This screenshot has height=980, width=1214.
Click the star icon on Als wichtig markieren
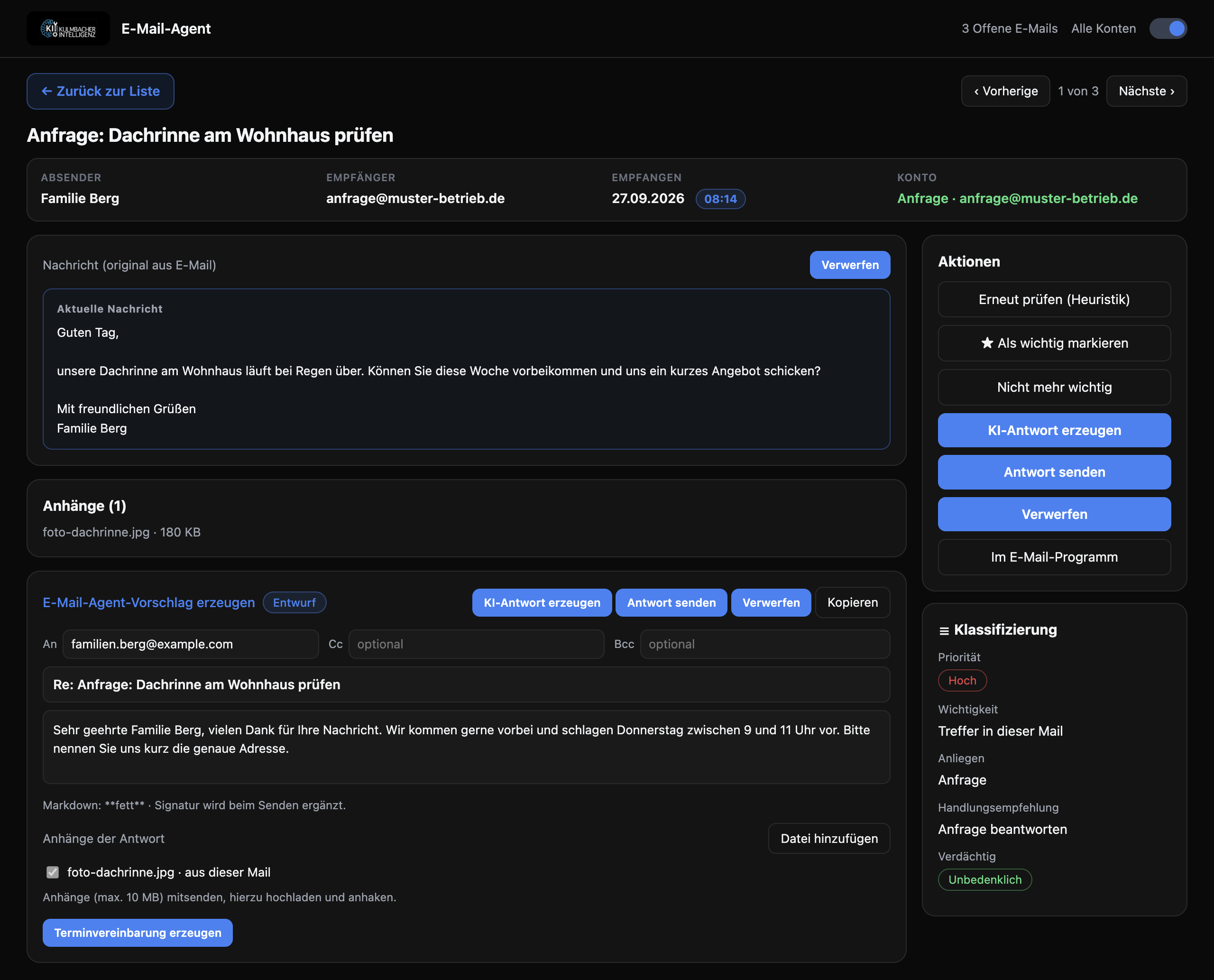986,342
